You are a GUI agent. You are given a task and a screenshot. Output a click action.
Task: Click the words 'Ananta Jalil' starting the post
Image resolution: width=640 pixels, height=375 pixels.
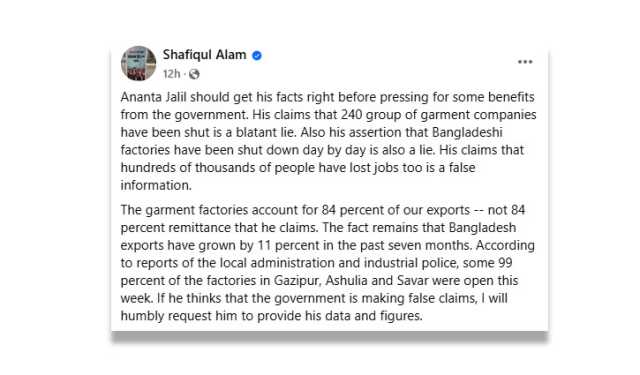(153, 98)
